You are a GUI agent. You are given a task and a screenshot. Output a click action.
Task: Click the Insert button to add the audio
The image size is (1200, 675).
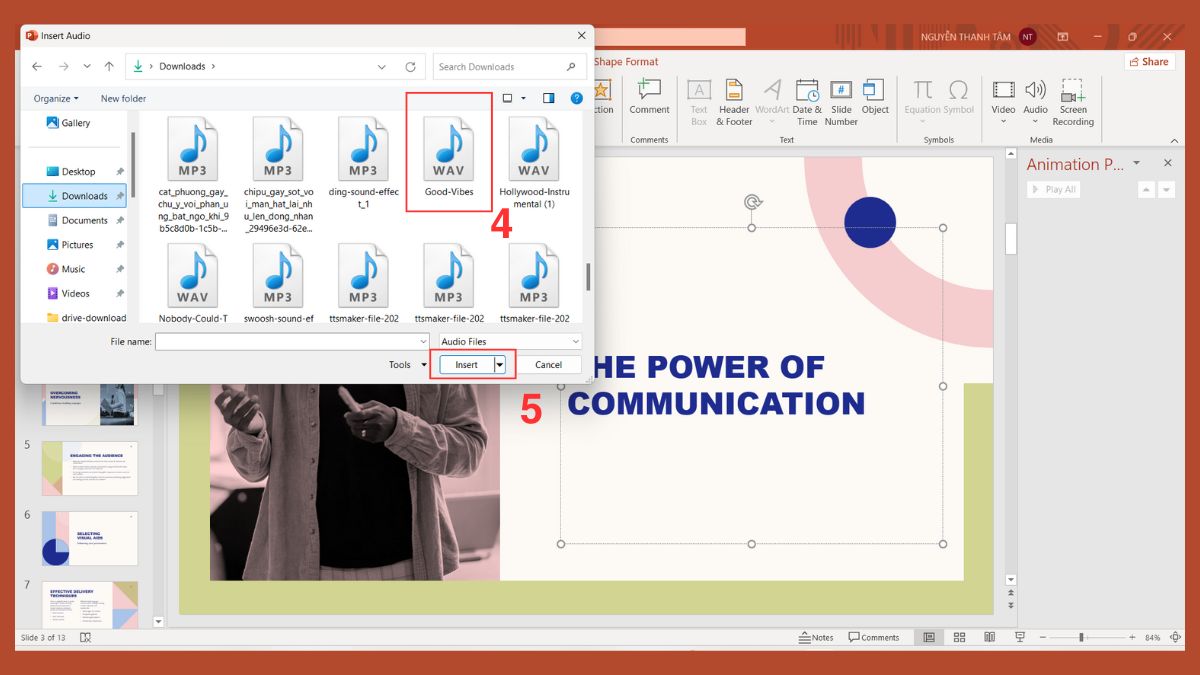click(x=466, y=364)
